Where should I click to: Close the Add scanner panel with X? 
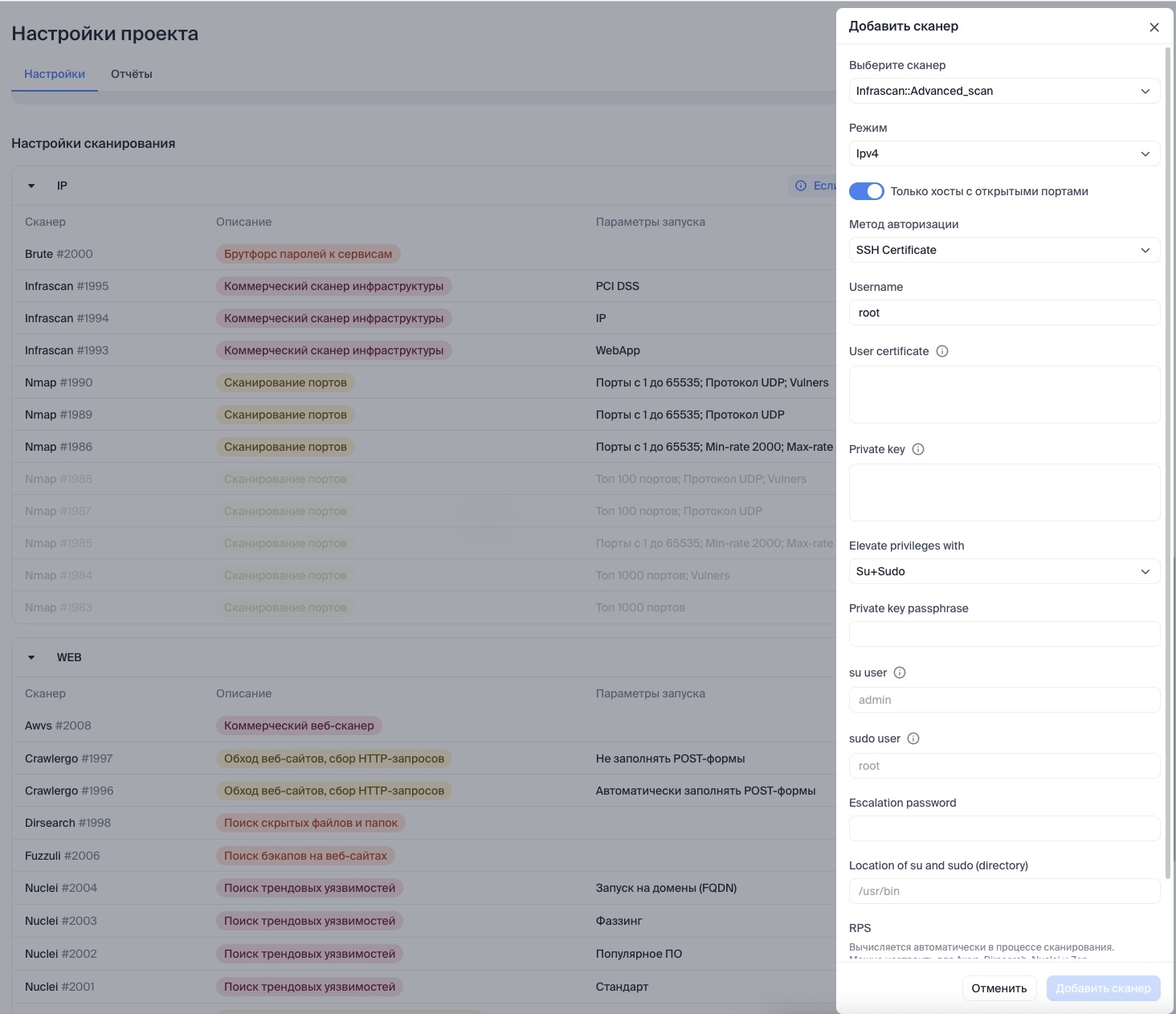coord(1154,27)
